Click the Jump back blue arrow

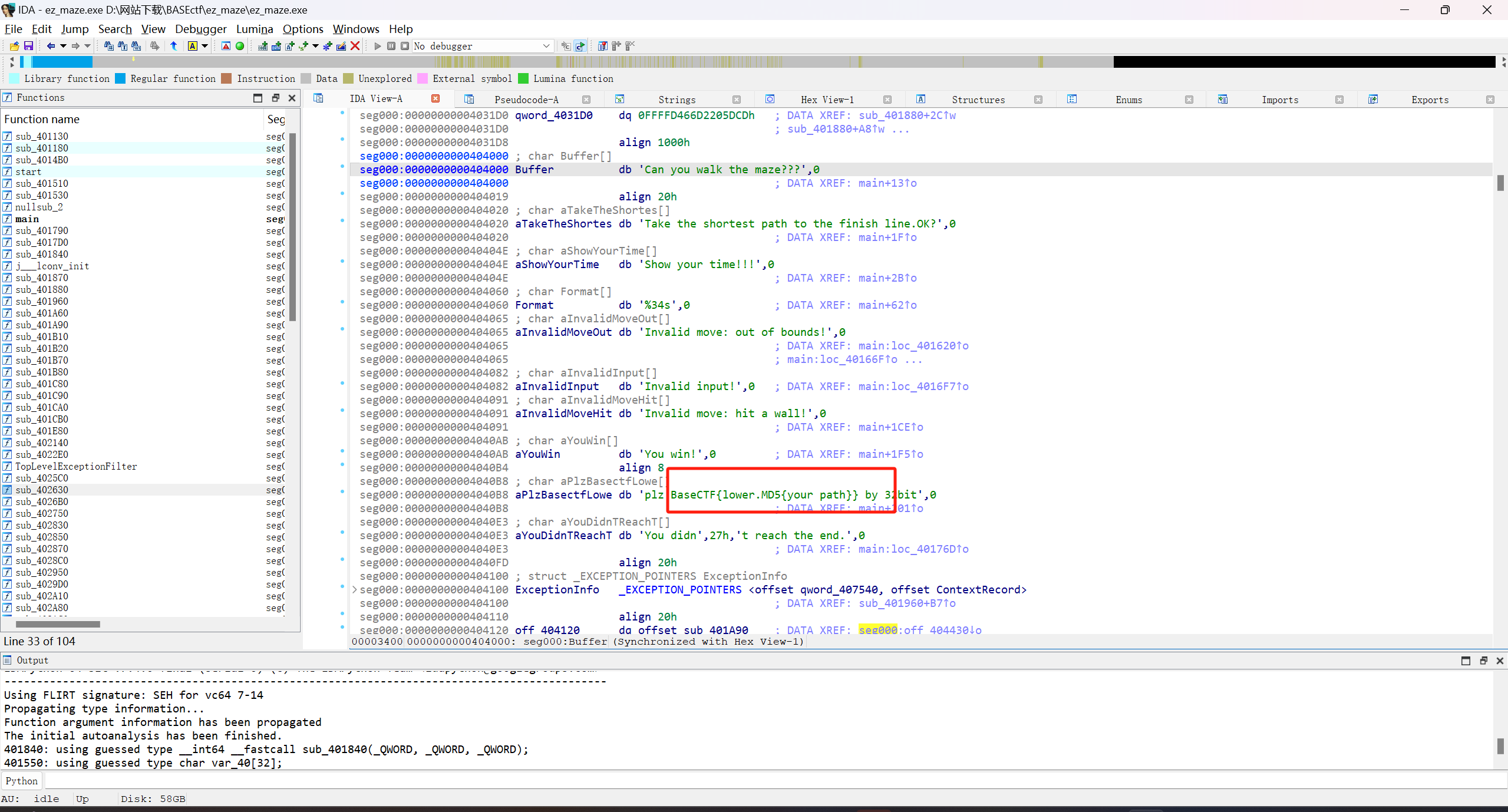click(x=51, y=46)
